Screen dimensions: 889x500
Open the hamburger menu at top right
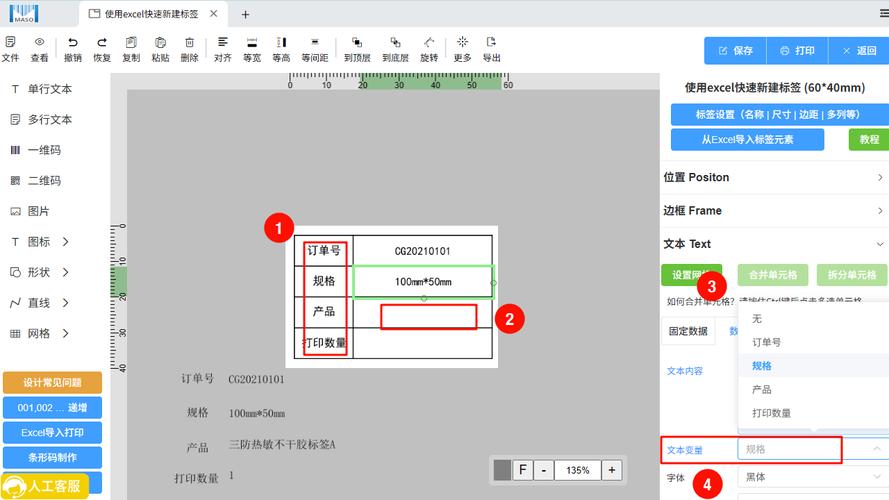pos(884,14)
